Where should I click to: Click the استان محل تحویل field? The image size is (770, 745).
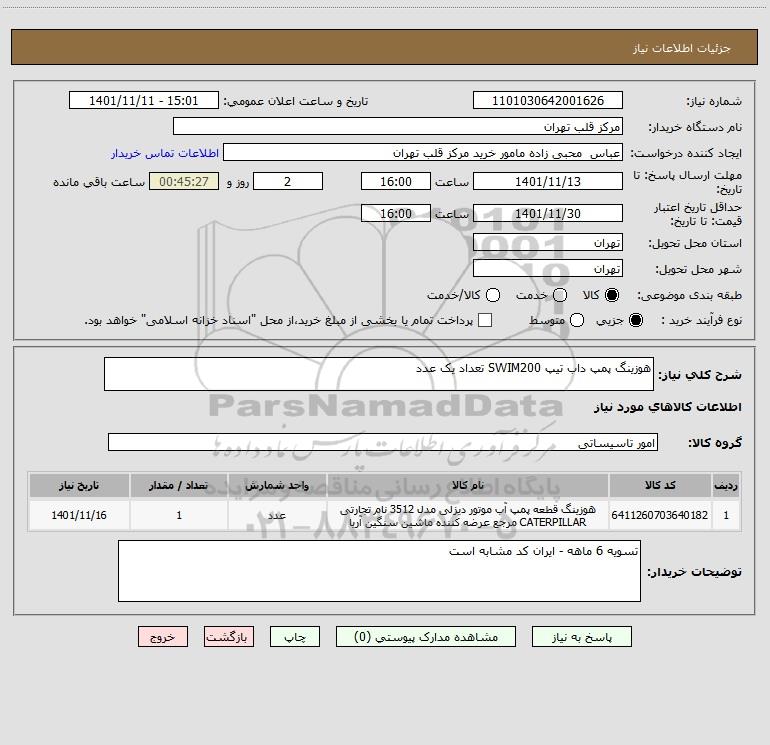[548, 243]
